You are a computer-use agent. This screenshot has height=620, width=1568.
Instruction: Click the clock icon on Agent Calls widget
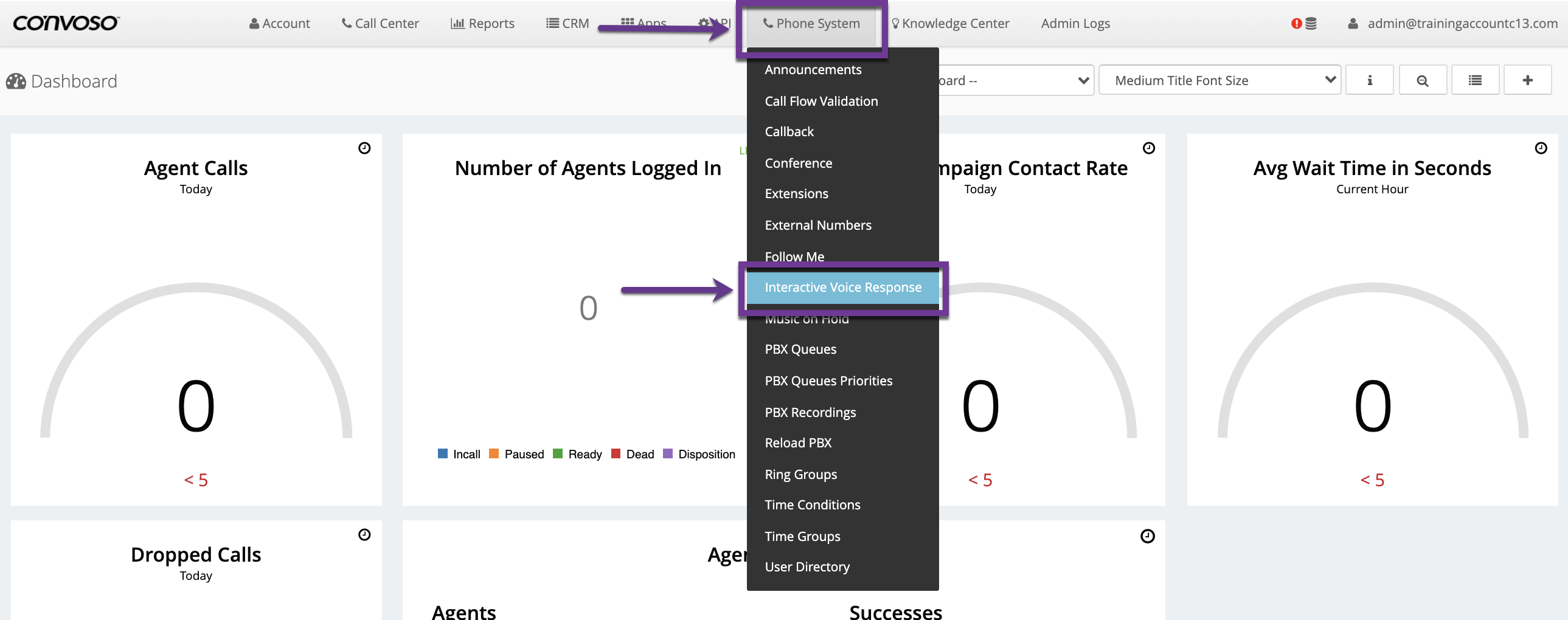click(364, 148)
